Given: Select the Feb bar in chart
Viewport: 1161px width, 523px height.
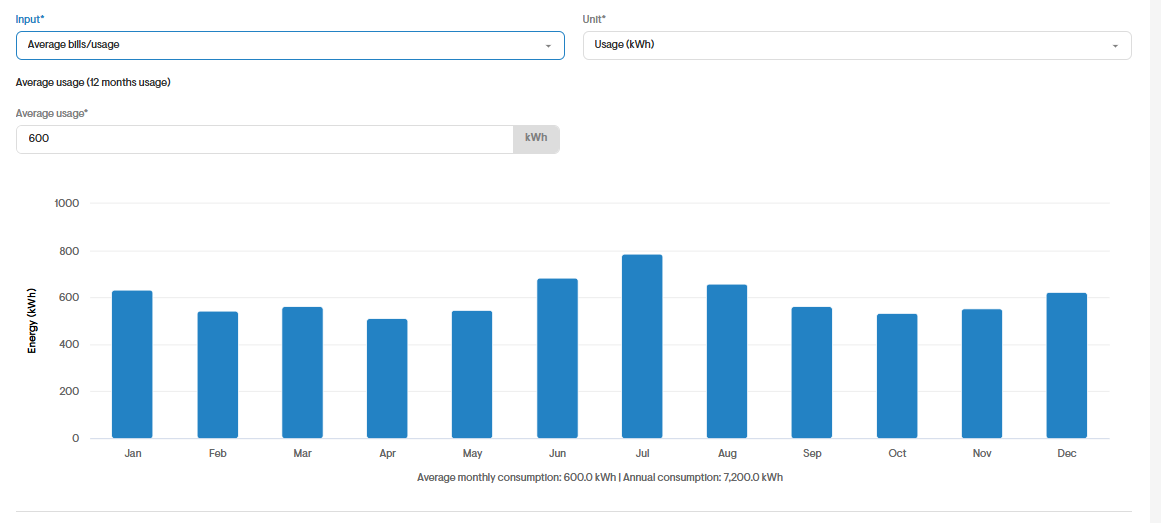Looking at the screenshot, I should [x=218, y=375].
